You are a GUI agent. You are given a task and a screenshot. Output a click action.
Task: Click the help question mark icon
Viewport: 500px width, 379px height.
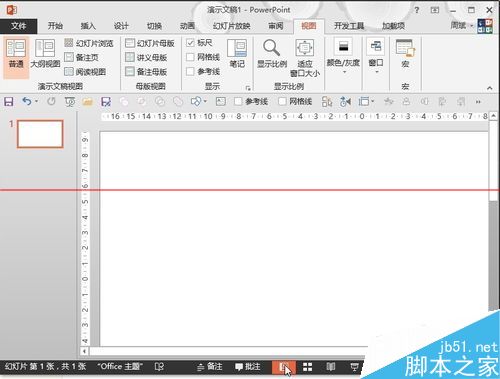pyautogui.click(x=417, y=10)
